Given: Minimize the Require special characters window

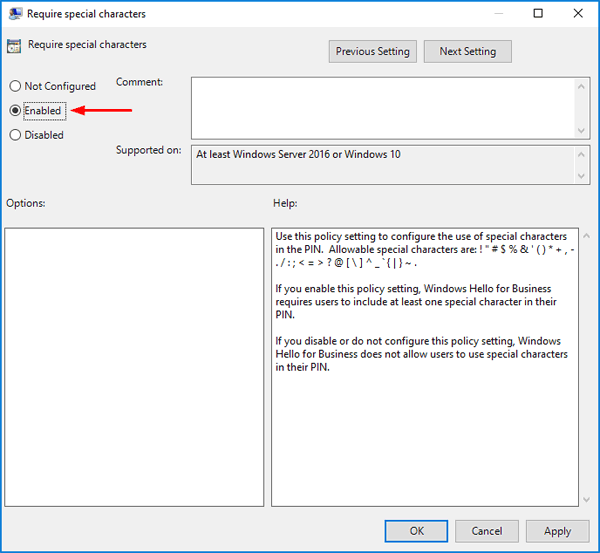Looking at the screenshot, I should coord(497,14).
